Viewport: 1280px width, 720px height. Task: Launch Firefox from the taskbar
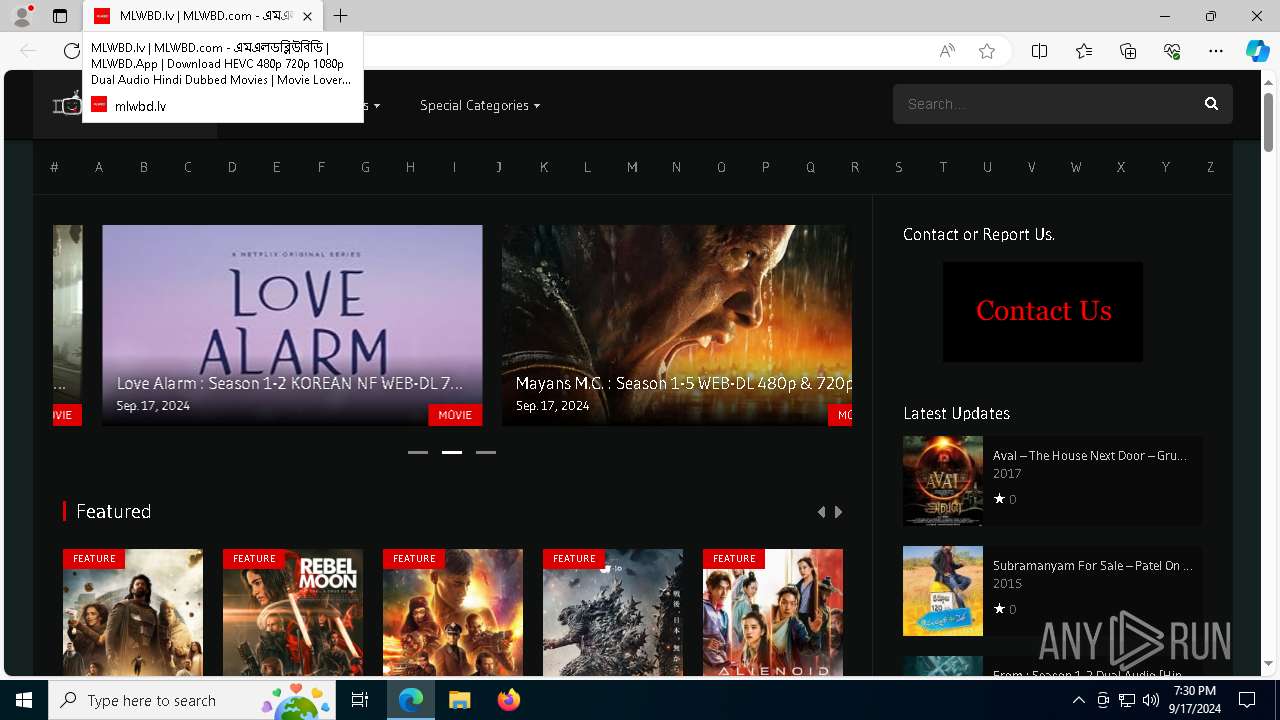click(509, 700)
